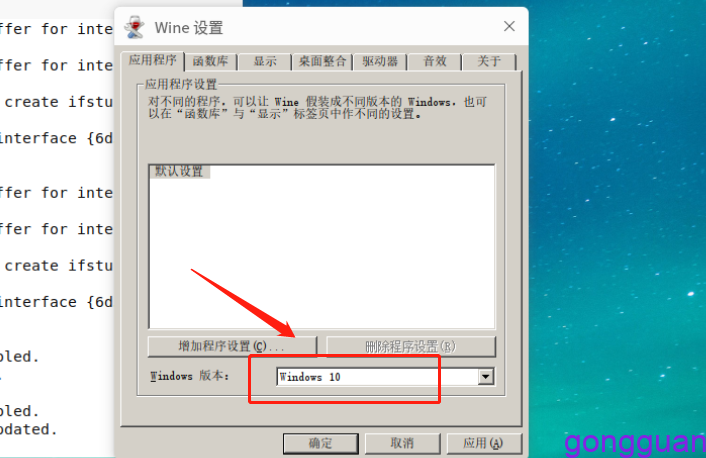This screenshot has width=706, height=458.
Task: Close the Wine 设置 dialog
Action: 509,26
